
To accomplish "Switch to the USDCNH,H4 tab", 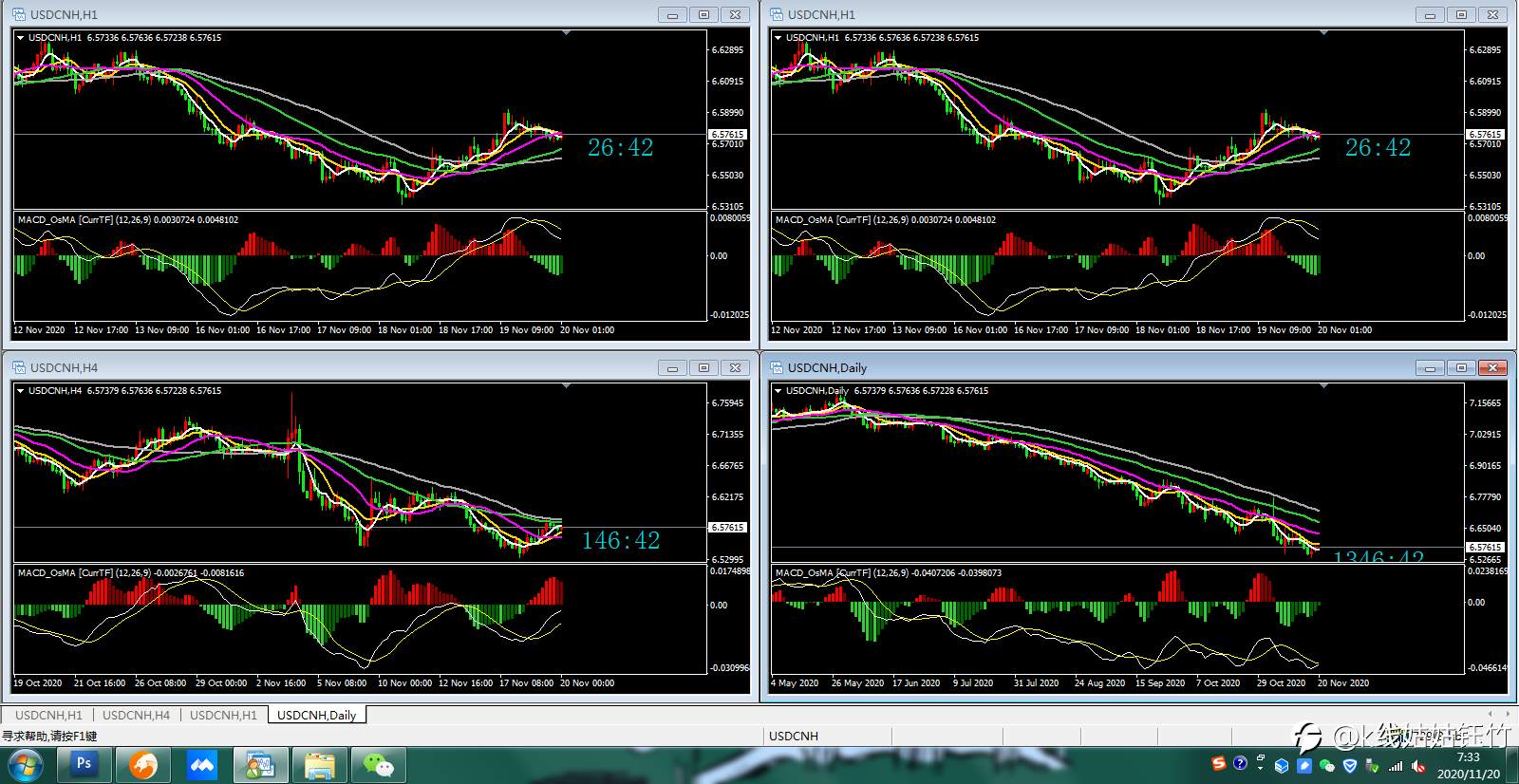I will click(x=136, y=715).
